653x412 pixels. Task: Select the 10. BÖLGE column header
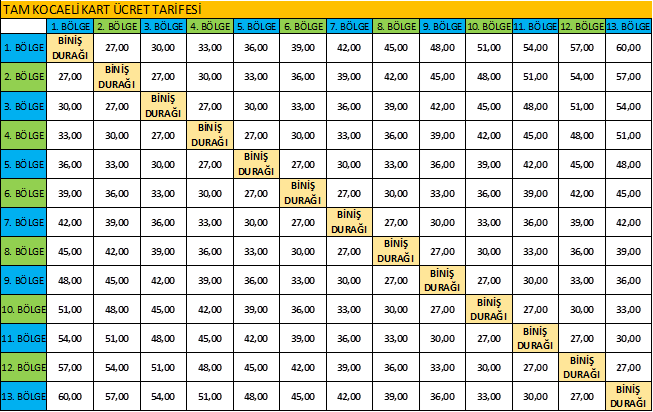coord(488,24)
